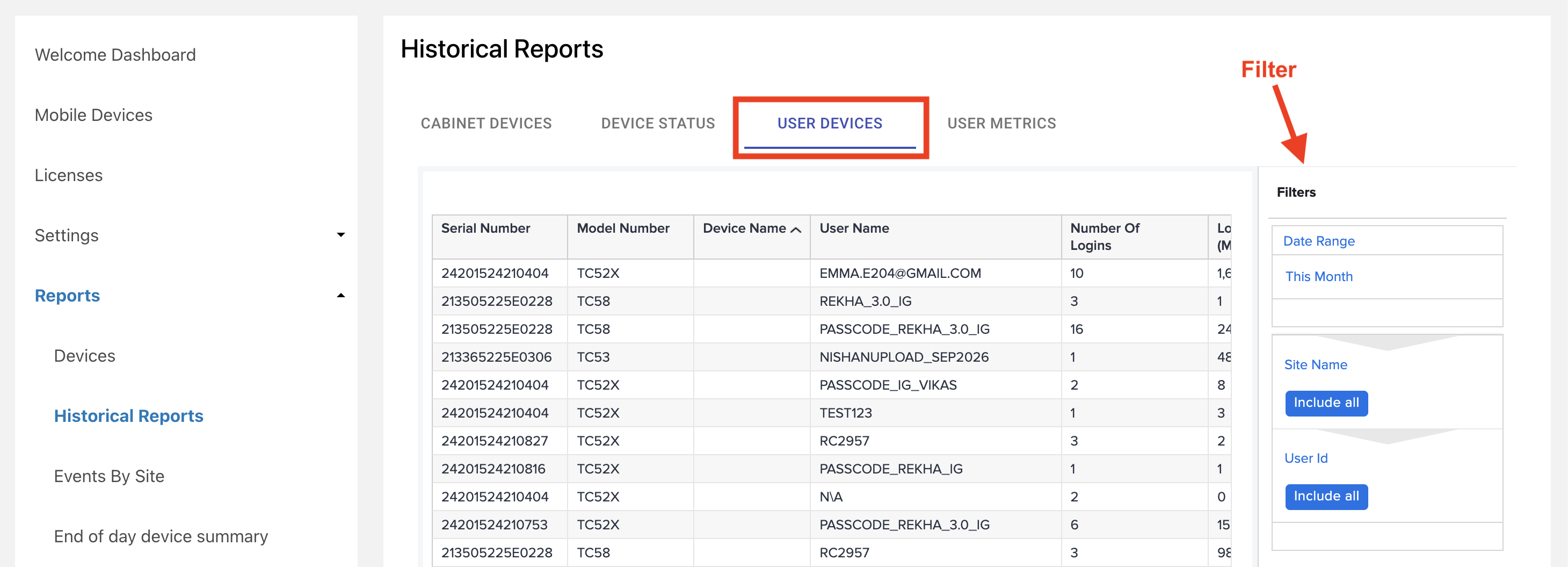Click Include all under User Id
This screenshot has width=1568, height=567.
1326,497
